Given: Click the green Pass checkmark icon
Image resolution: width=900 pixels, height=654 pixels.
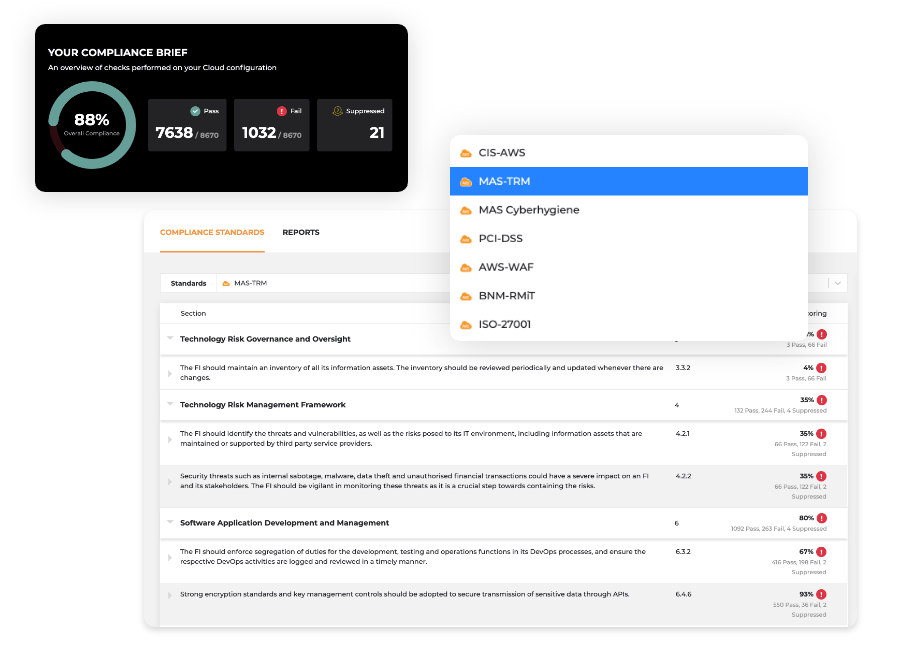Looking at the screenshot, I should [195, 111].
